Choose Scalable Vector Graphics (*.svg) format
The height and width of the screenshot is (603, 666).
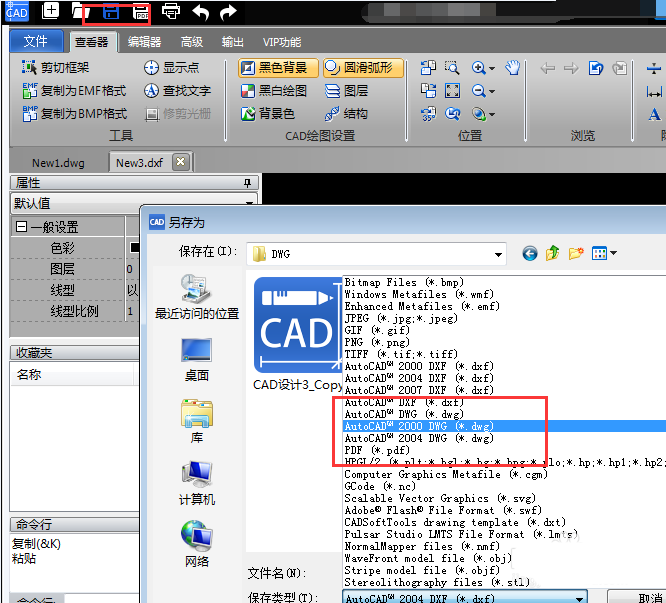pyautogui.click(x=505, y=498)
